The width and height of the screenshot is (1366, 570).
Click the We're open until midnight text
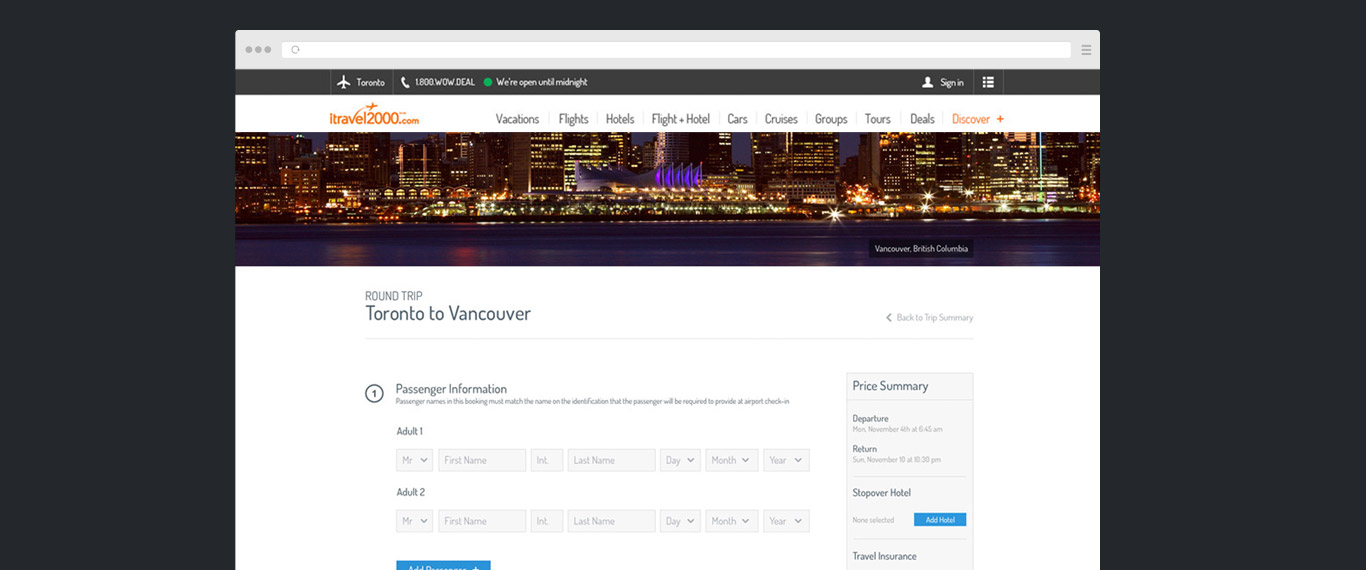(542, 82)
